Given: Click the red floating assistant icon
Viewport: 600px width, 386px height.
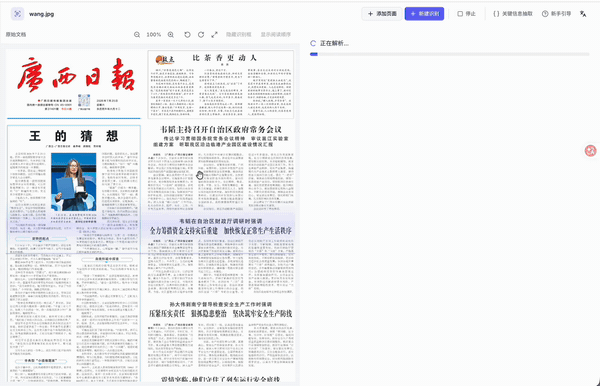Looking at the screenshot, I should pos(590,151).
